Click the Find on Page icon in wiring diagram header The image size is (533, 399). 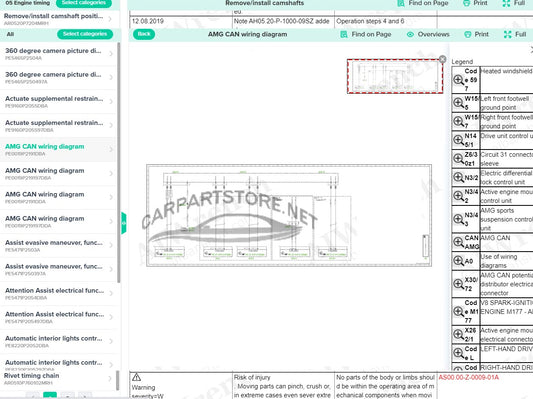[344, 34]
